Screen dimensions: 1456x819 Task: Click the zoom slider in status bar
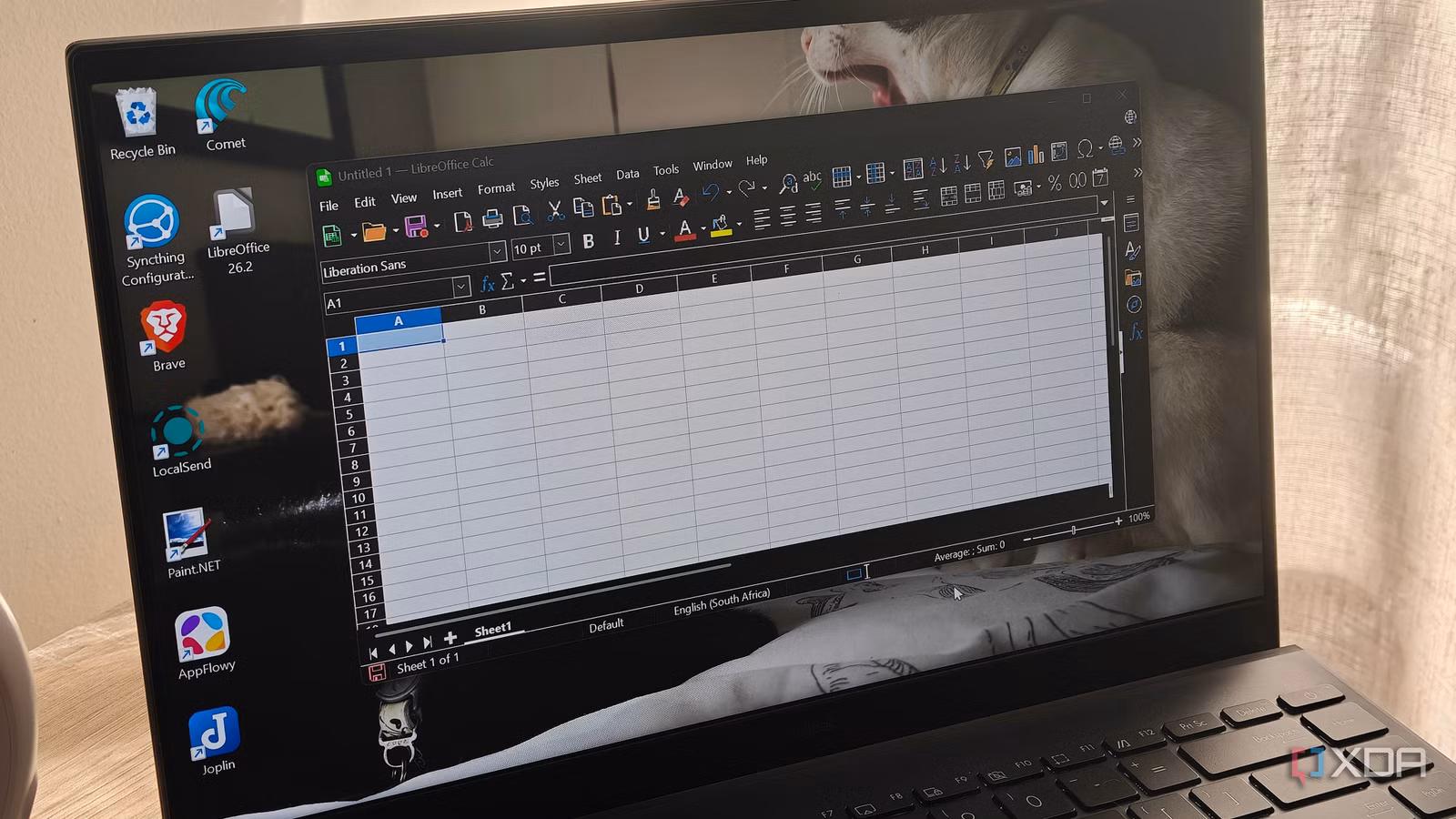[1074, 531]
